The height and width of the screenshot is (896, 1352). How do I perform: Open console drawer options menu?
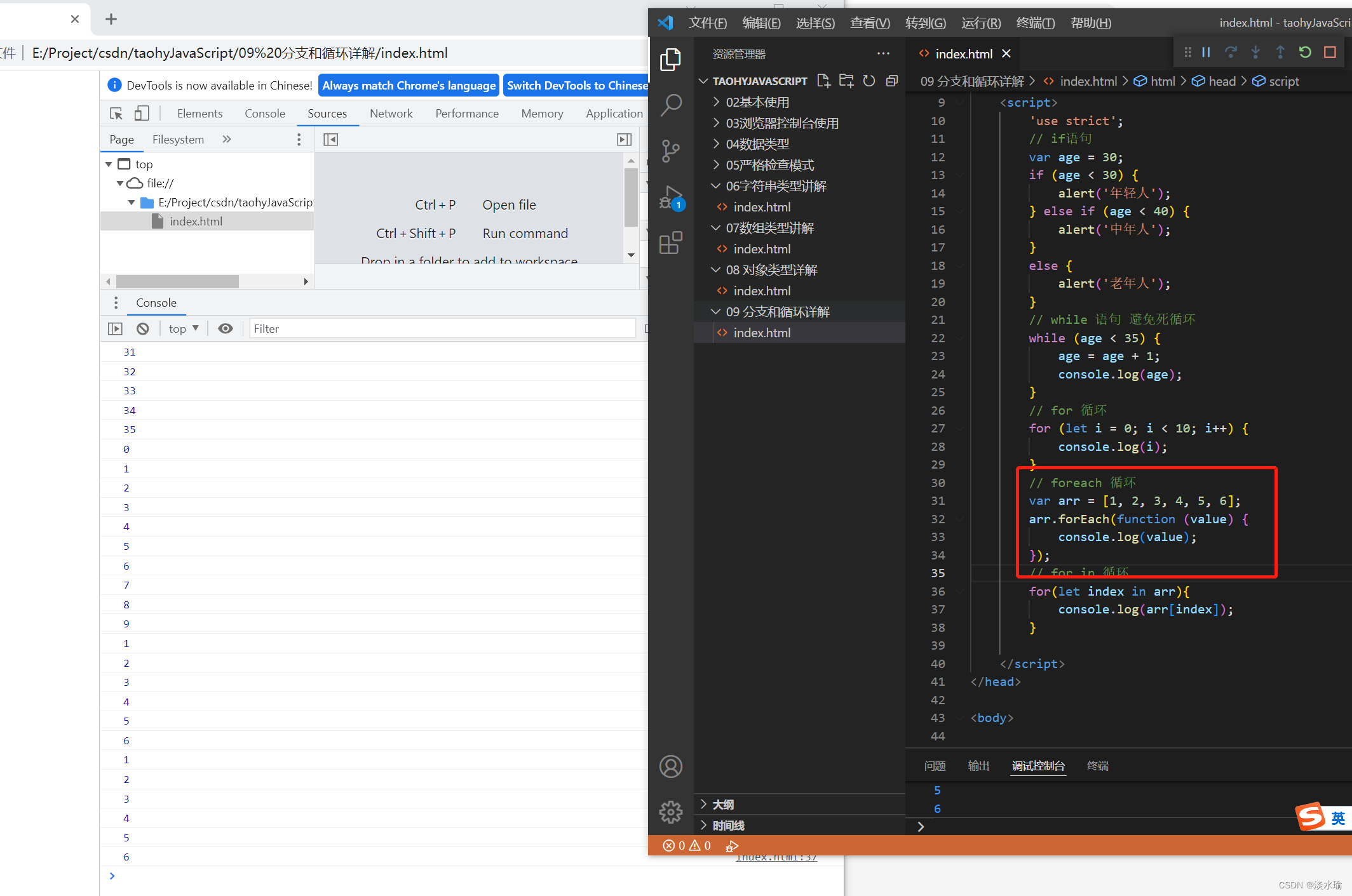click(116, 302)
